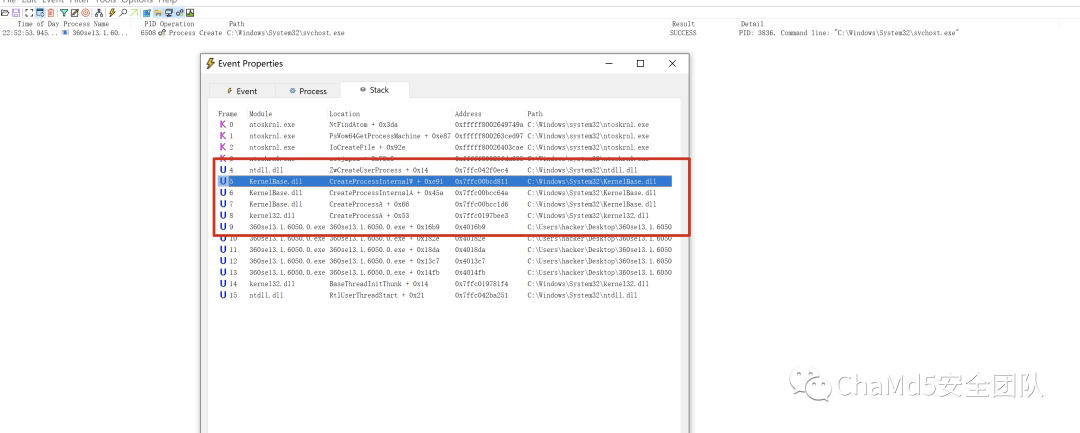The height and width of the screenshot is (433, 1080).
Task: Click the U icon of frame 15
Action: tap(222, 295)
